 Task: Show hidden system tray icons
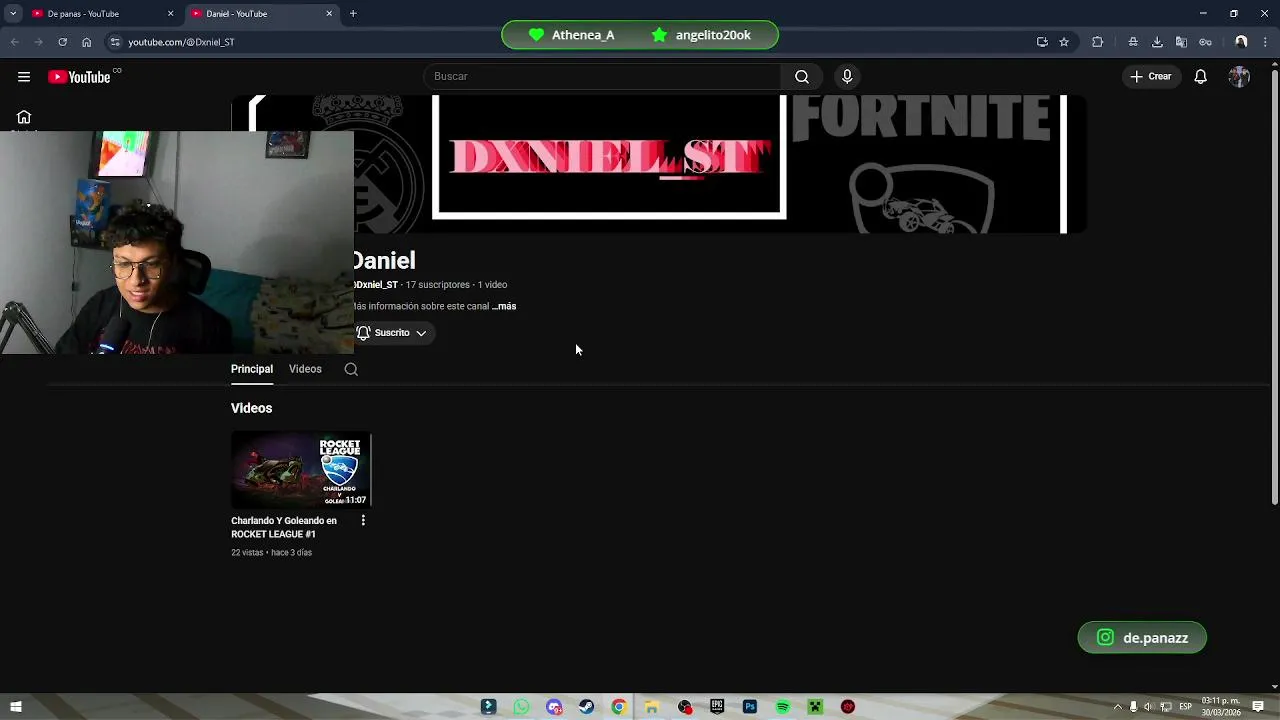point(1118,707)
